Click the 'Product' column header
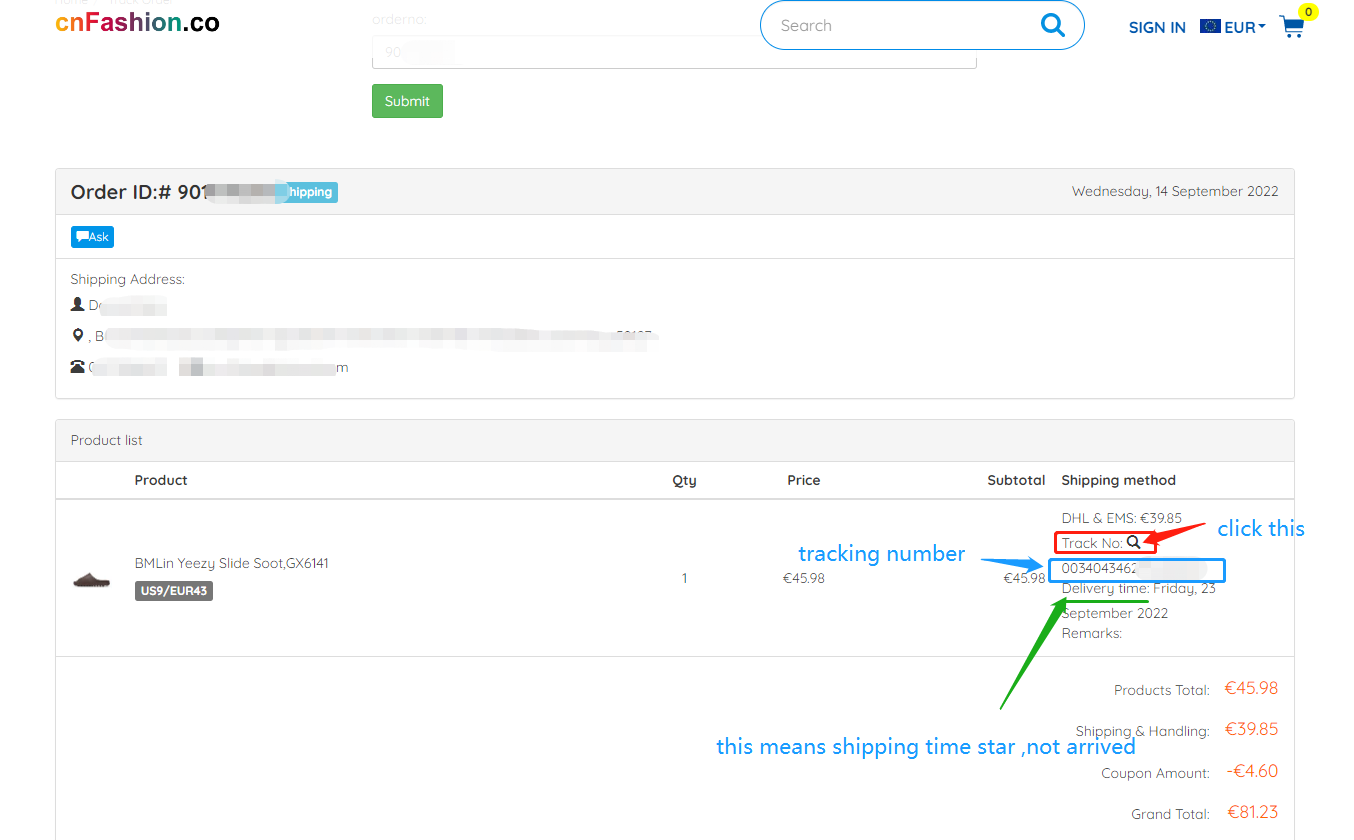The image size is (1354, 840). tap(161, 480)
